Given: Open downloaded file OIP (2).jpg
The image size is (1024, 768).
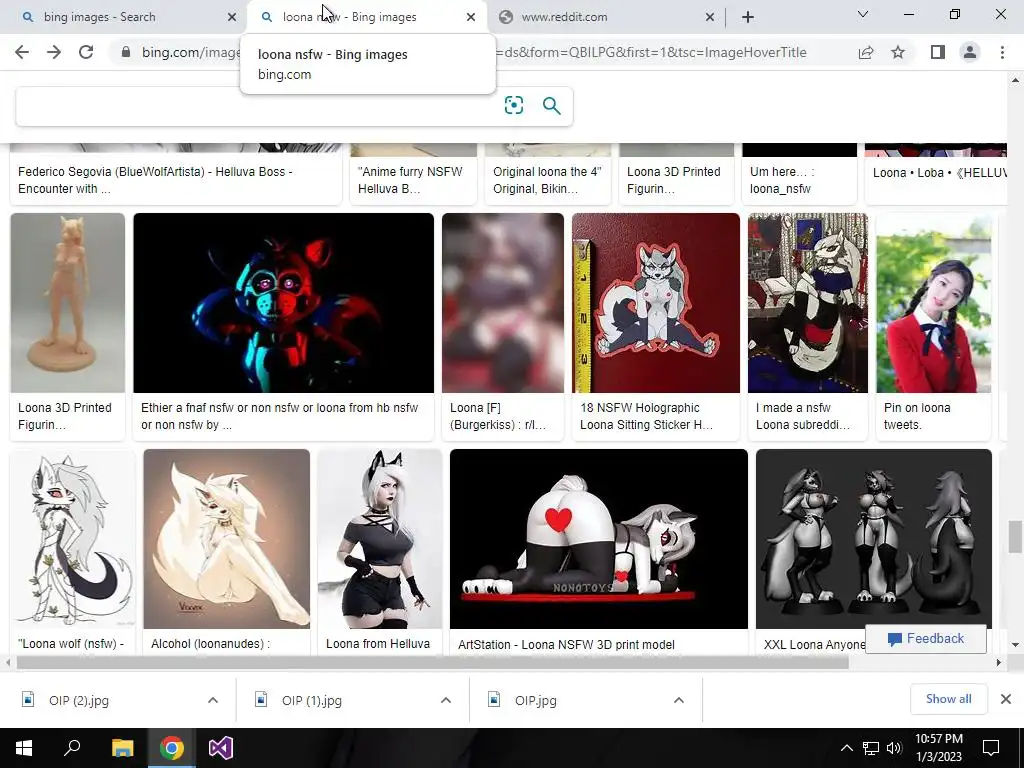Looking at the screenshot, I should tap(78, 700).
